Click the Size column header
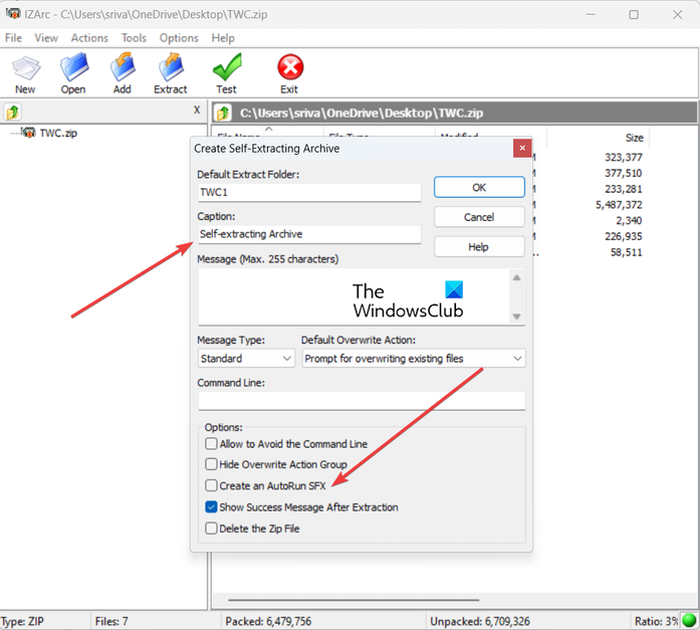The height and width of the screenshot is (630, 700). point(634,138)
